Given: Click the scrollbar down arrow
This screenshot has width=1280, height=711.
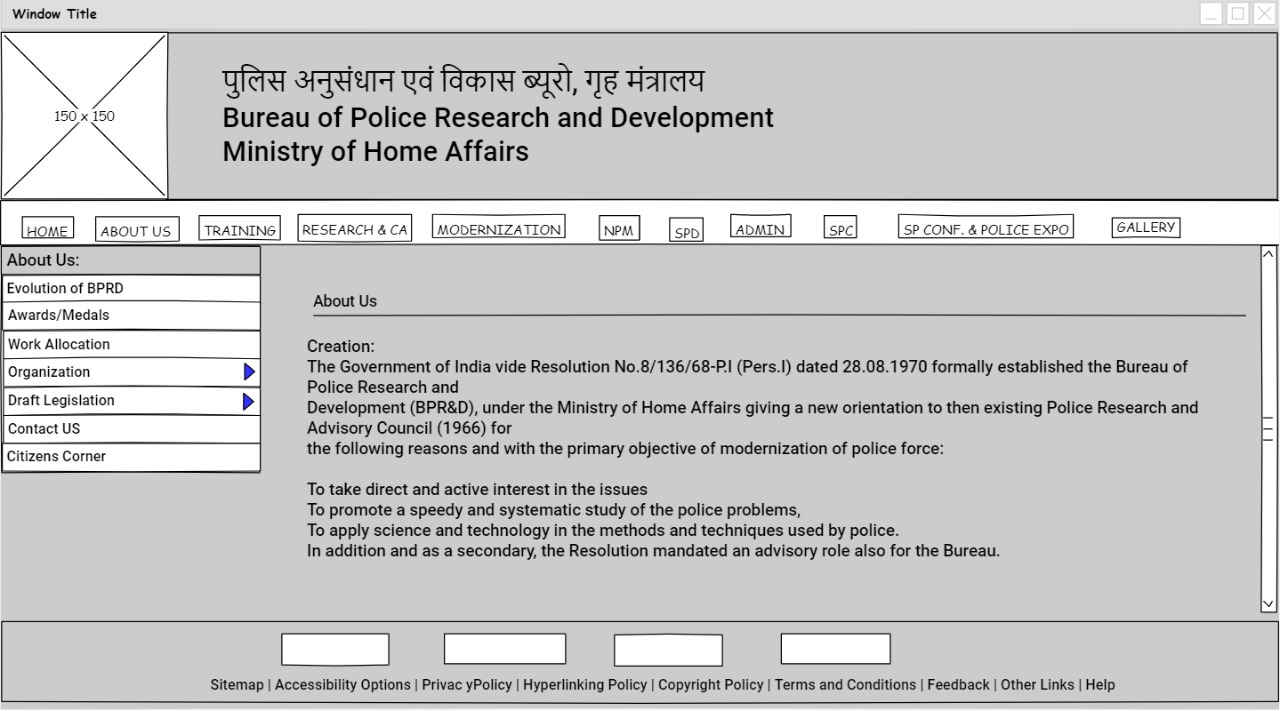Looking at the screenshot, I should coord(1269,603).
